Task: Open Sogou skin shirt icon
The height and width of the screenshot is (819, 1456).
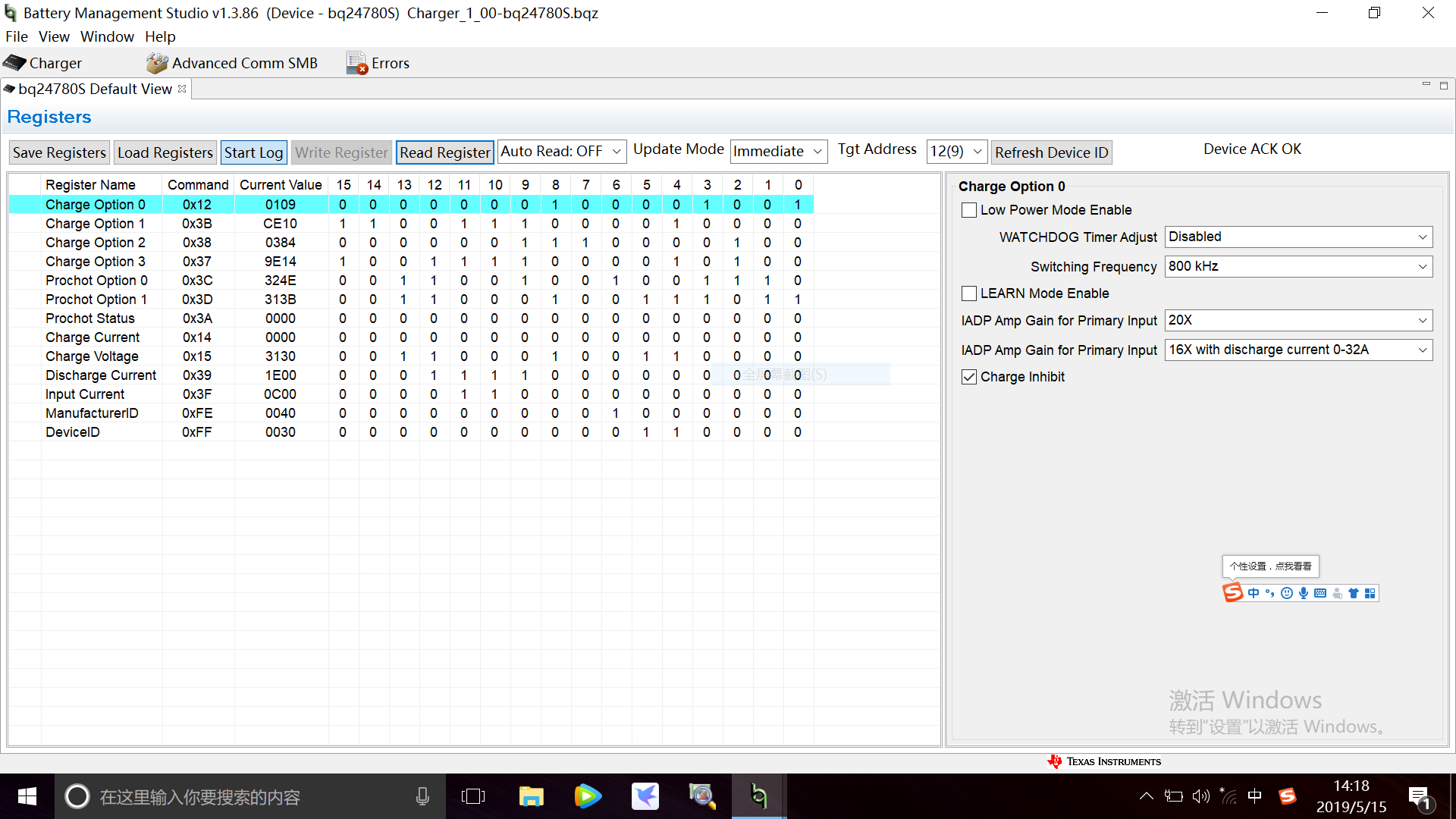Action: tap(1353, 593)
